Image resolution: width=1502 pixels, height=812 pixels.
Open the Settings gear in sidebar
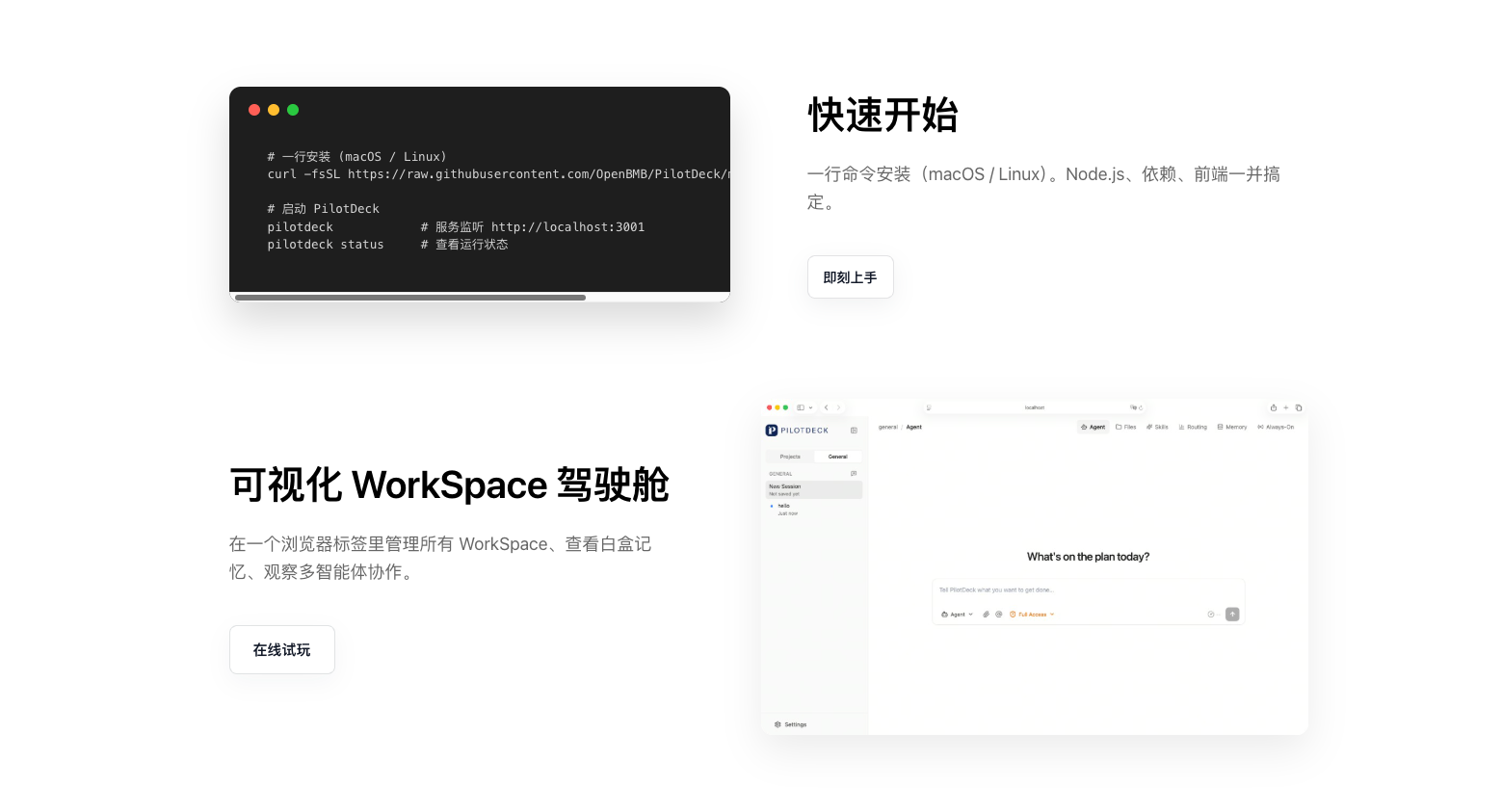point(790,724)
